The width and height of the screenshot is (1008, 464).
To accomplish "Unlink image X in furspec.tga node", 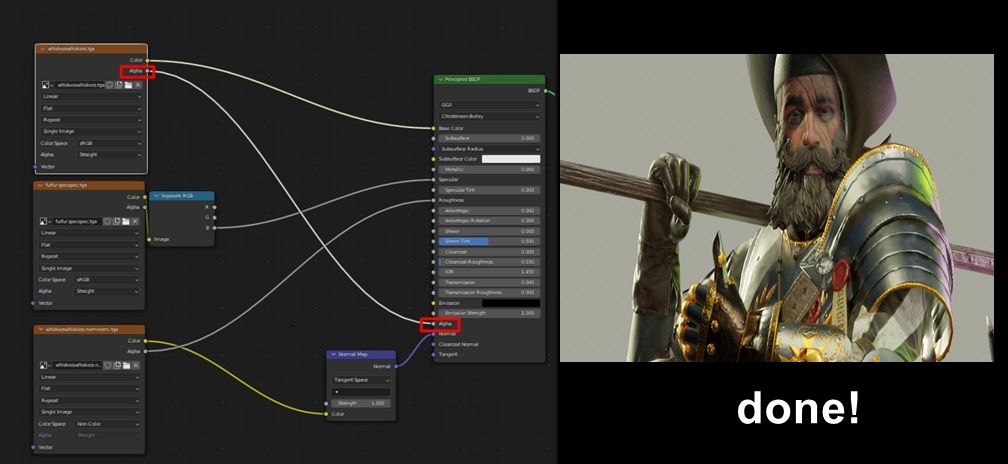I will tap(135, 221).
